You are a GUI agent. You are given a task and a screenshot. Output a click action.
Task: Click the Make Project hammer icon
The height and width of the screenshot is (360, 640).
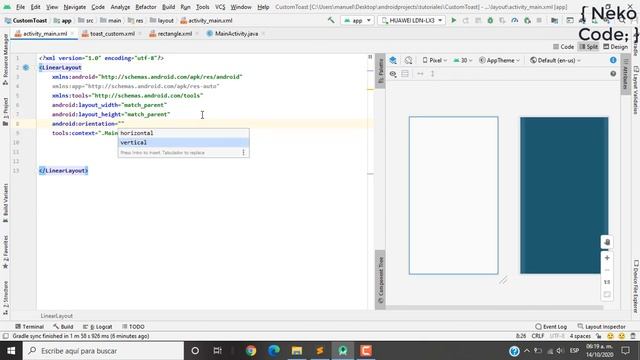point(331,20)
